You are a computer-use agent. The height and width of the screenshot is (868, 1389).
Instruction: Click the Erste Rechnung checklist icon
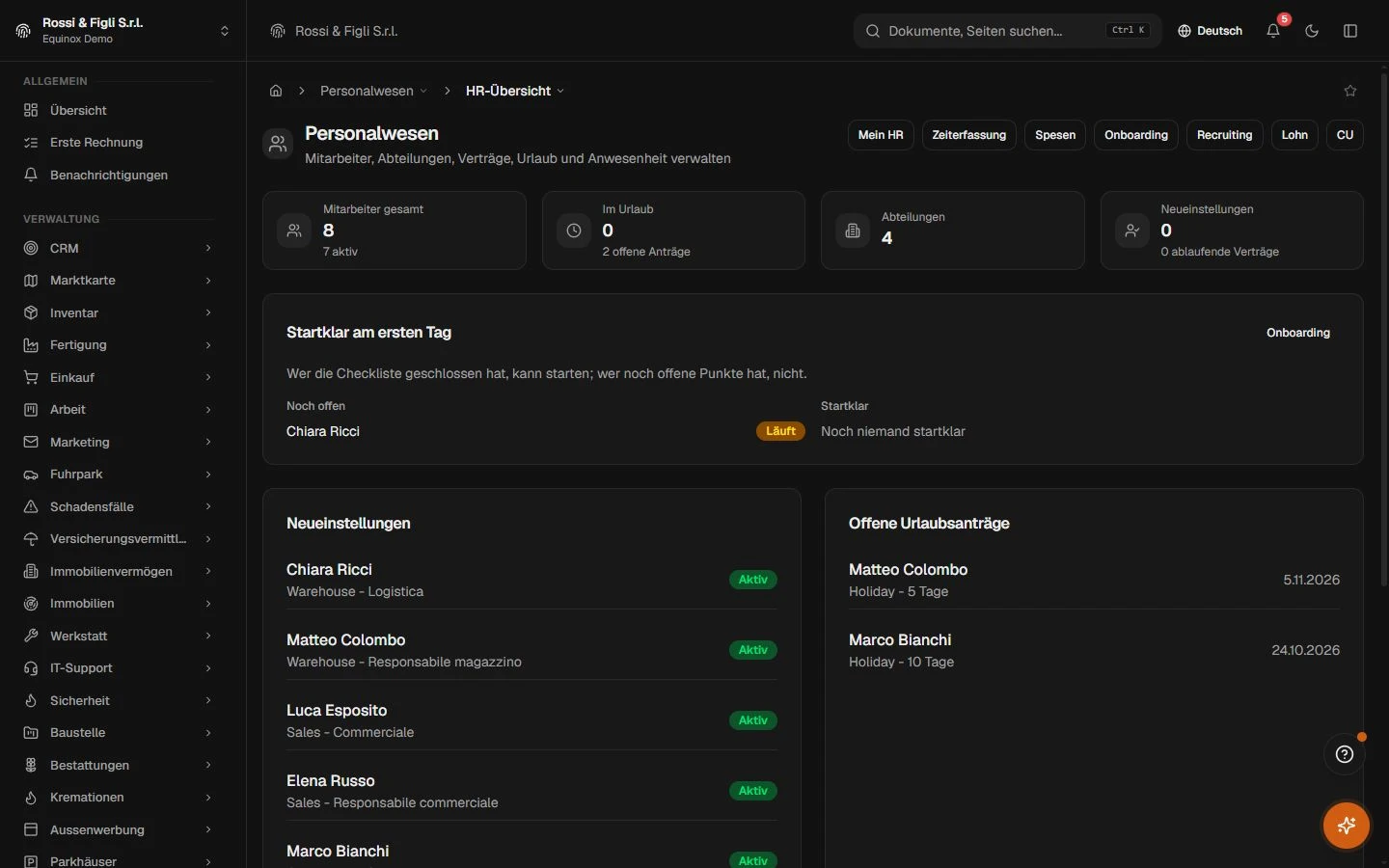[31, 143]
